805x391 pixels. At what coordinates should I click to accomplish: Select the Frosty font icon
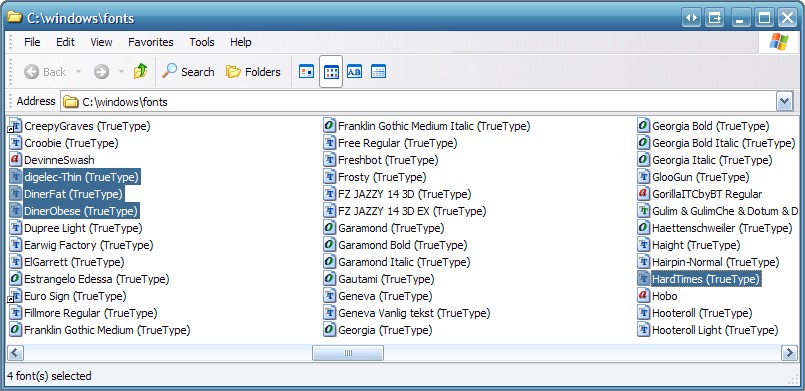pos(330,177)
